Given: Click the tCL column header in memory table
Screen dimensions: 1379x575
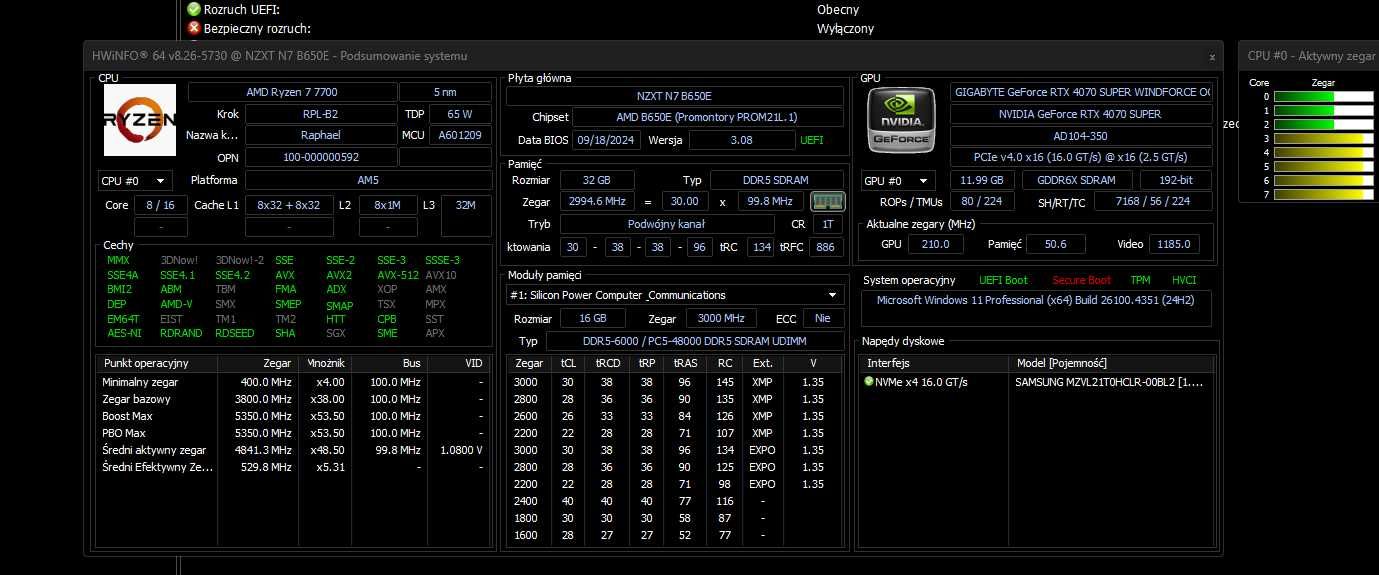Looking at the screenshot, I should pos(568,363).
